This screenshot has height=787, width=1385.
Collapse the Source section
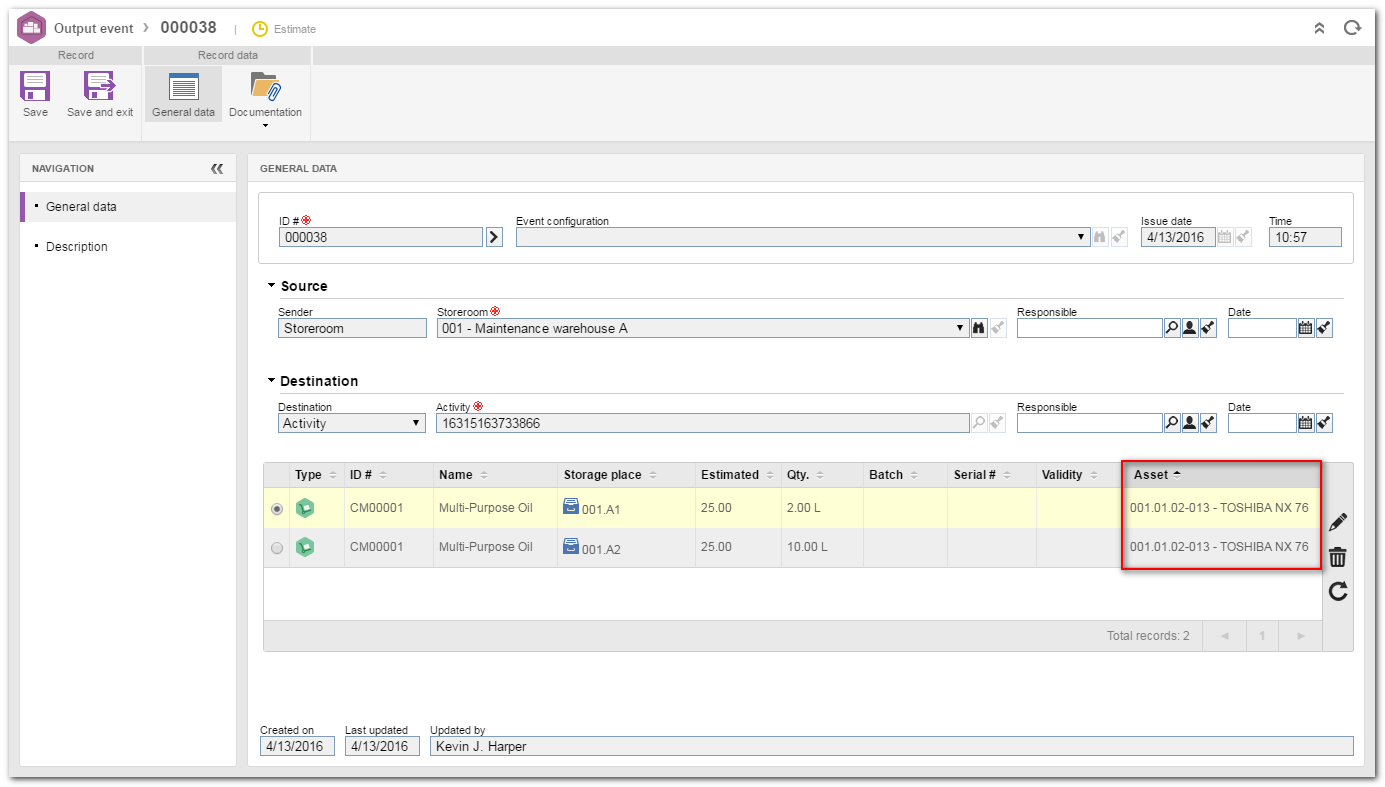coord(272,286)
